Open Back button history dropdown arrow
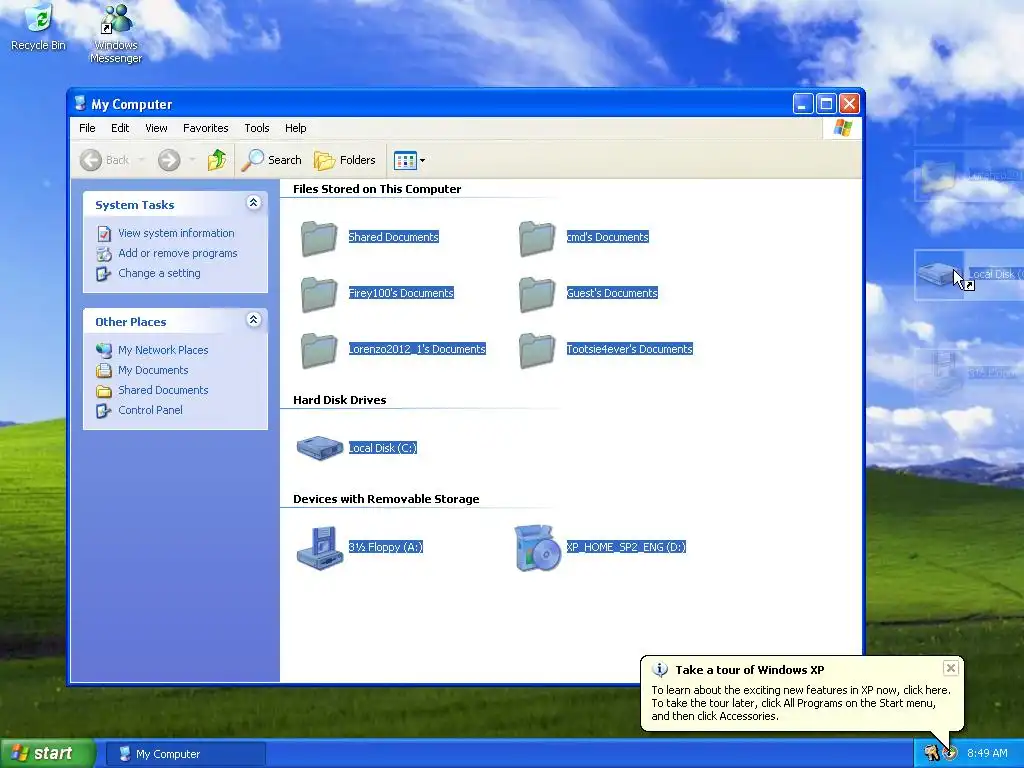Screen dimensions: 1024x768 [x=141, y=160]
